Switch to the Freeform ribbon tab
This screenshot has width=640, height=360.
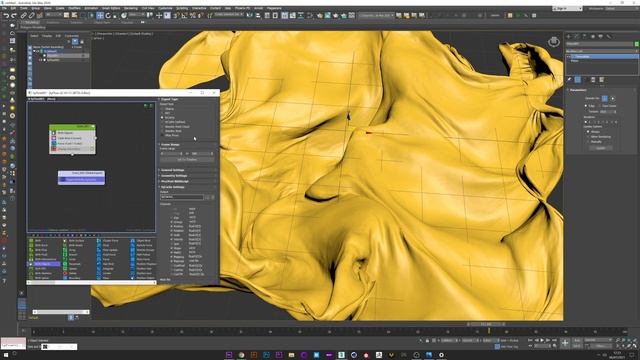(53, 22)
